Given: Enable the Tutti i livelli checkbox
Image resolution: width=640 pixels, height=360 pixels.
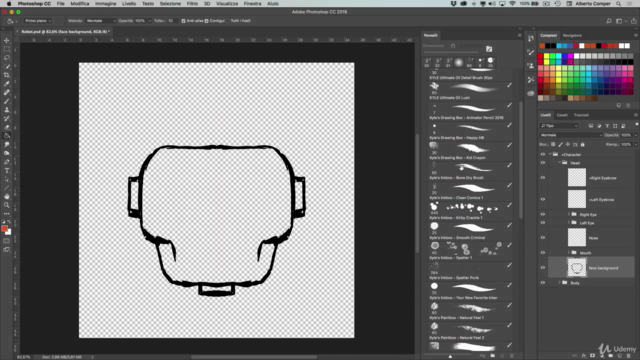Looking at the screenshot, I should (x=228, y=21).
